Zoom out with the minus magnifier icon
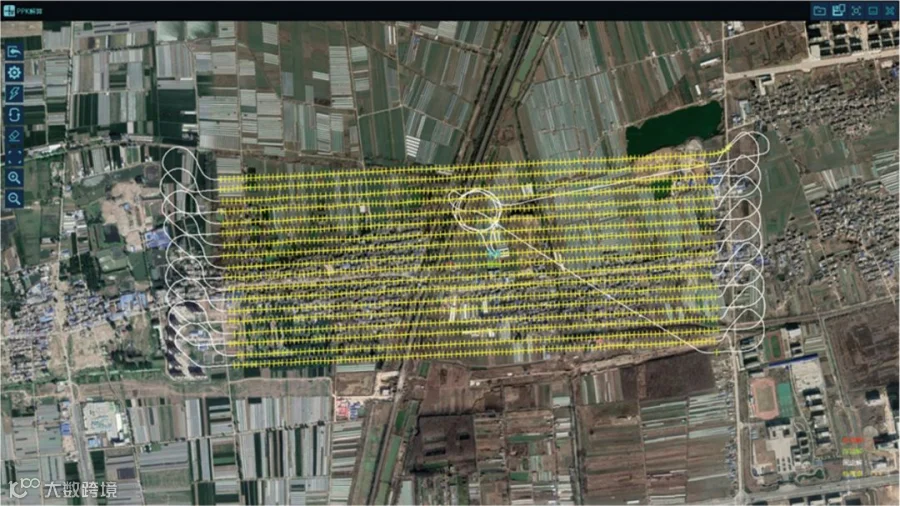 click(x=14, y=198)
